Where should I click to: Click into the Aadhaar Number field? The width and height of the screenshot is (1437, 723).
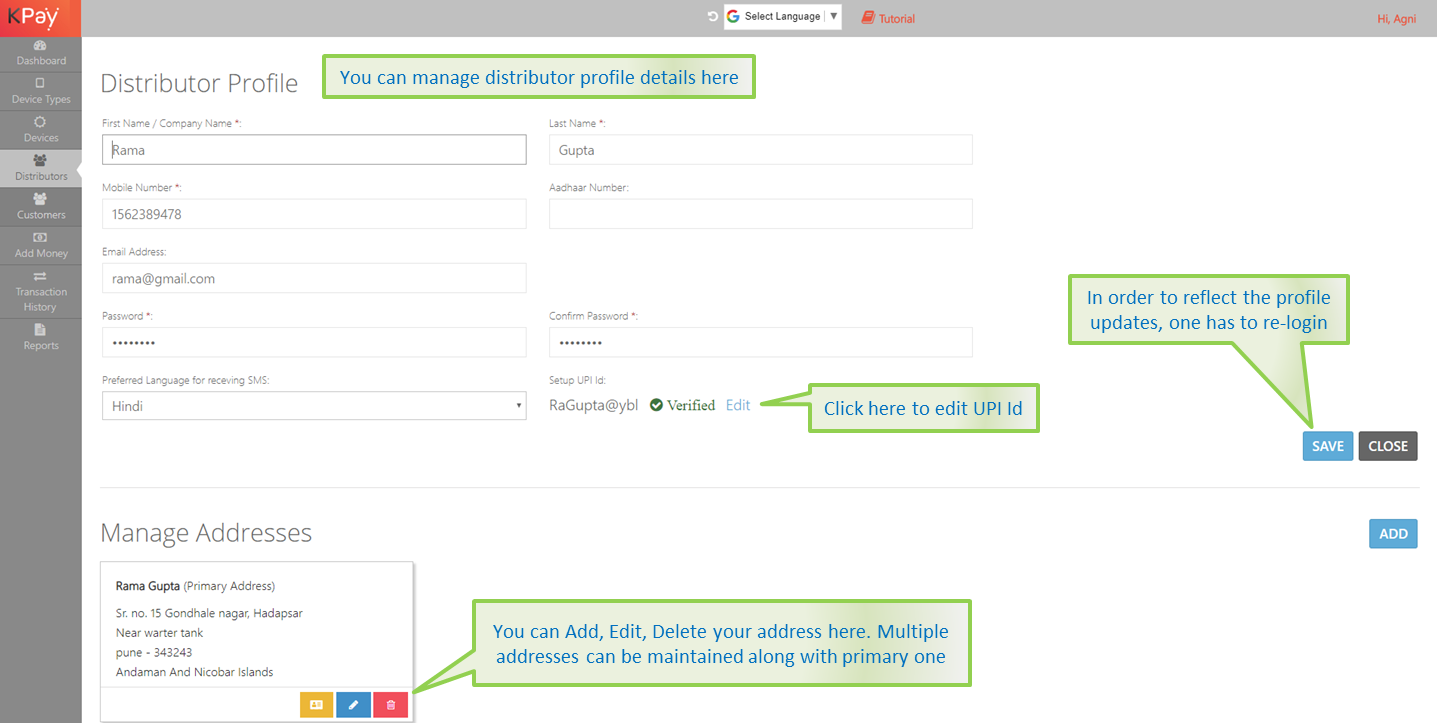tap(760, 214)
